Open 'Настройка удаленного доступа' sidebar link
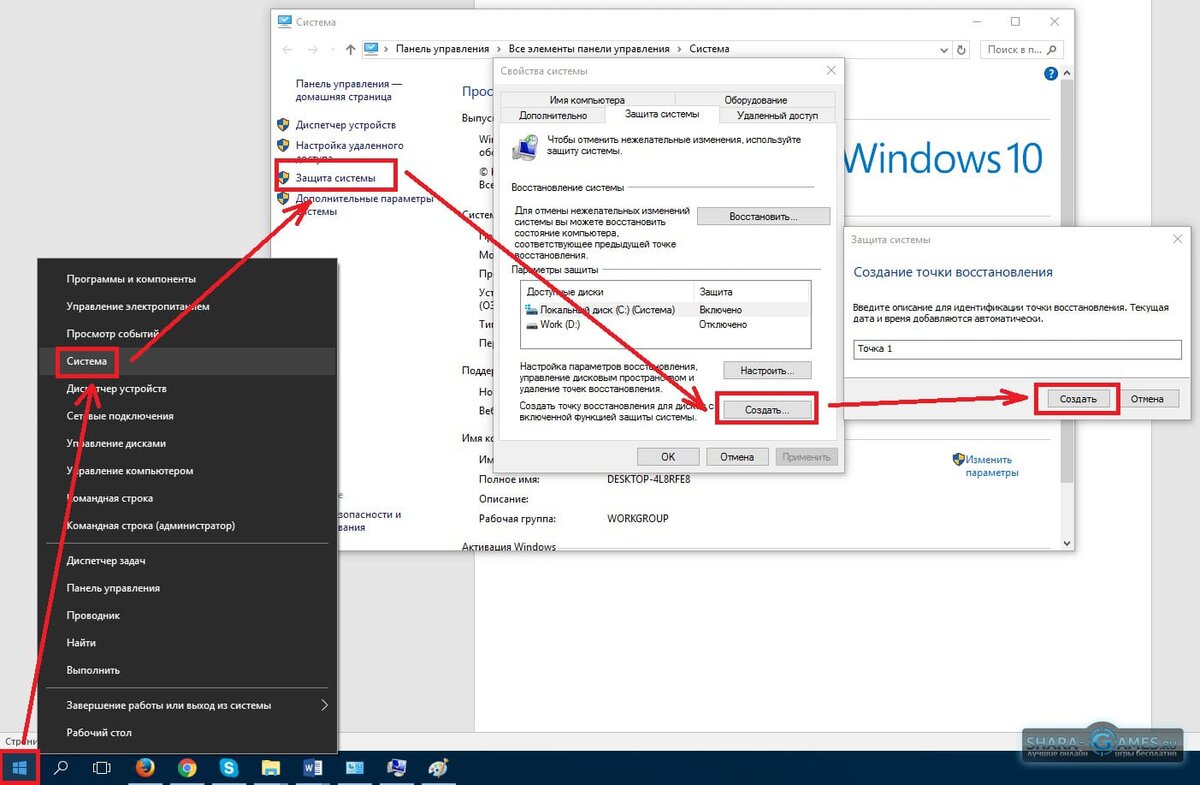The image size is (1200, 785). coord(349,151)
